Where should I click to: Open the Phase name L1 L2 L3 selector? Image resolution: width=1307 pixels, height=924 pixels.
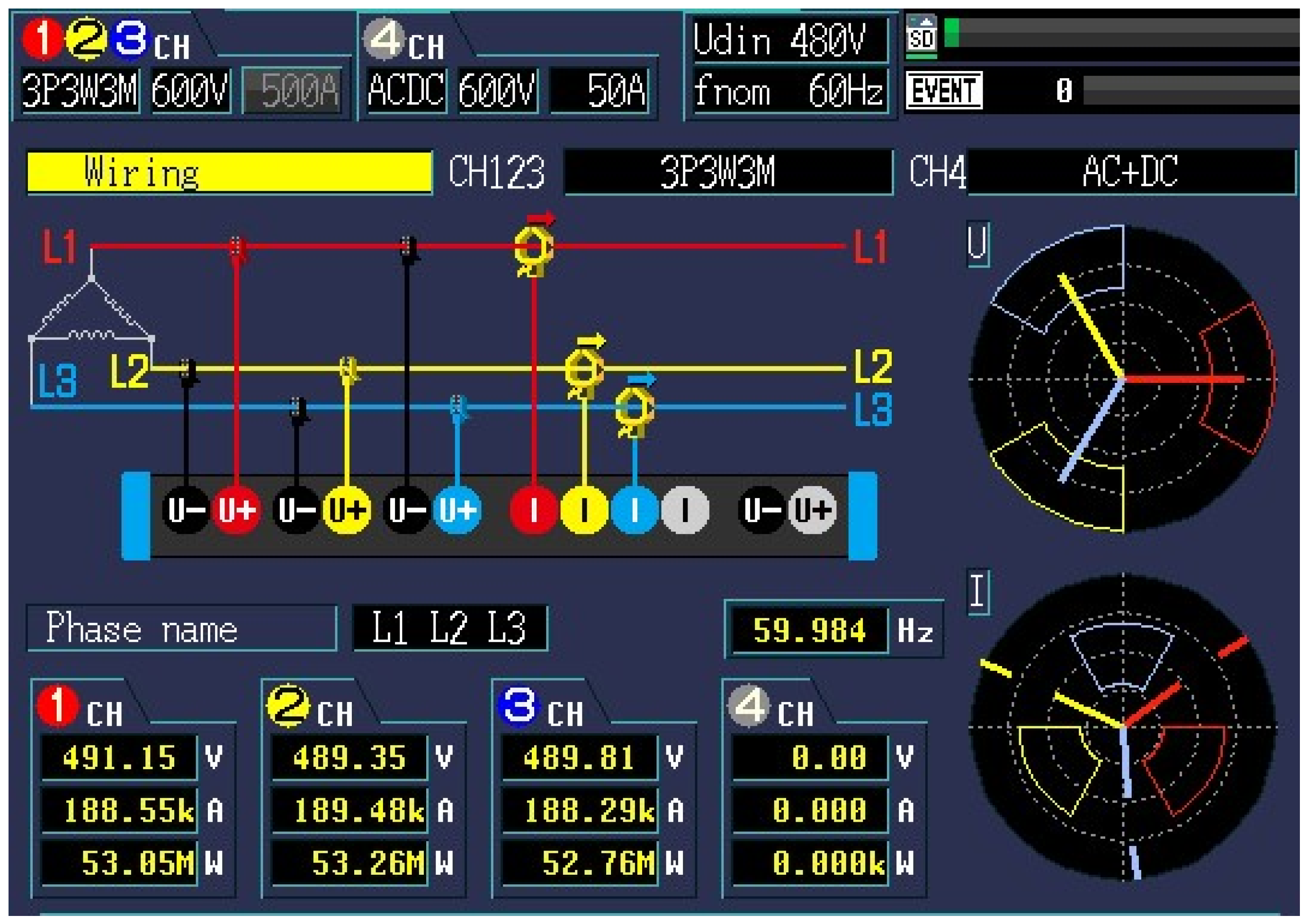click(x=450, y=628)
